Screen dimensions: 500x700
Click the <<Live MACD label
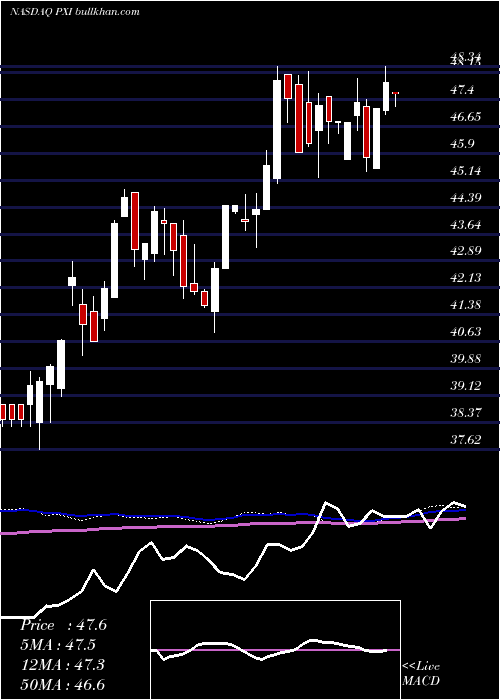click(x=421, y=674)
